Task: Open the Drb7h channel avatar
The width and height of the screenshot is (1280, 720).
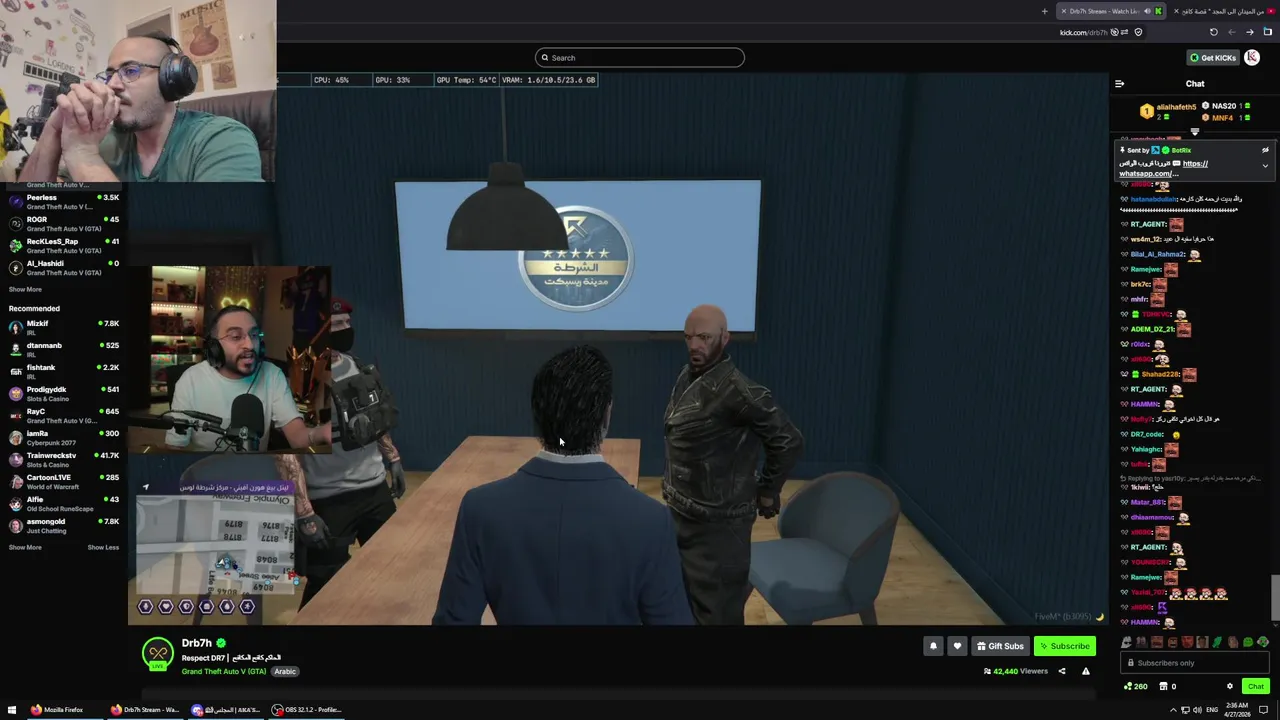Action: pos(158,654)
